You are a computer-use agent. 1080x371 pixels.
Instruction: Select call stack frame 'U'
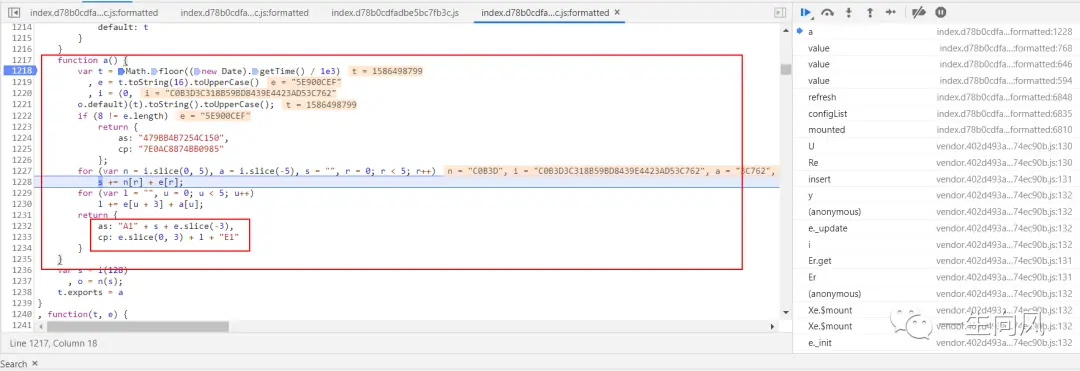pyautogui.click(x=937, y=146)
